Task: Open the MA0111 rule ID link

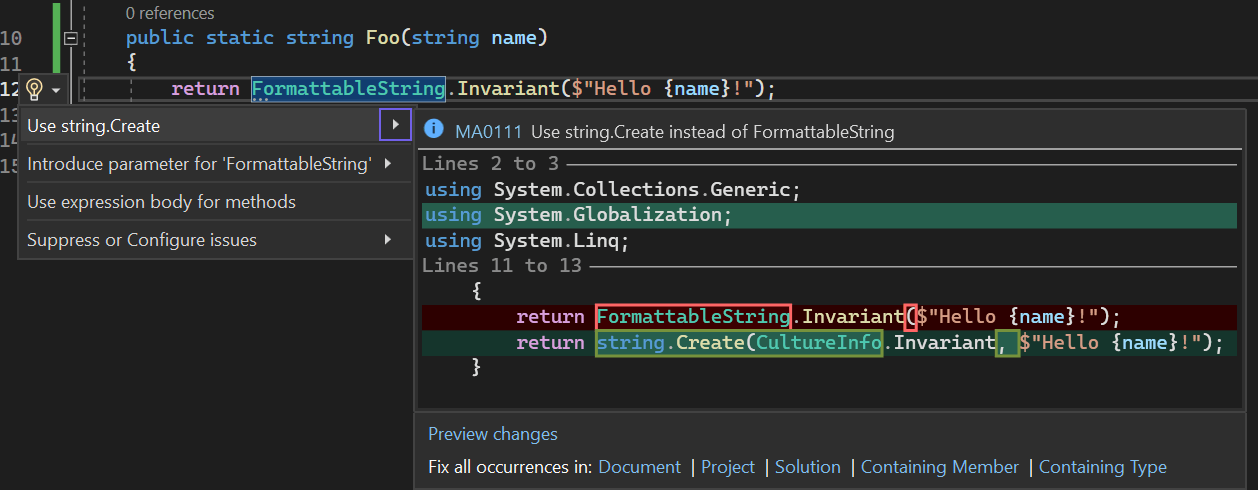Action: 488,131
